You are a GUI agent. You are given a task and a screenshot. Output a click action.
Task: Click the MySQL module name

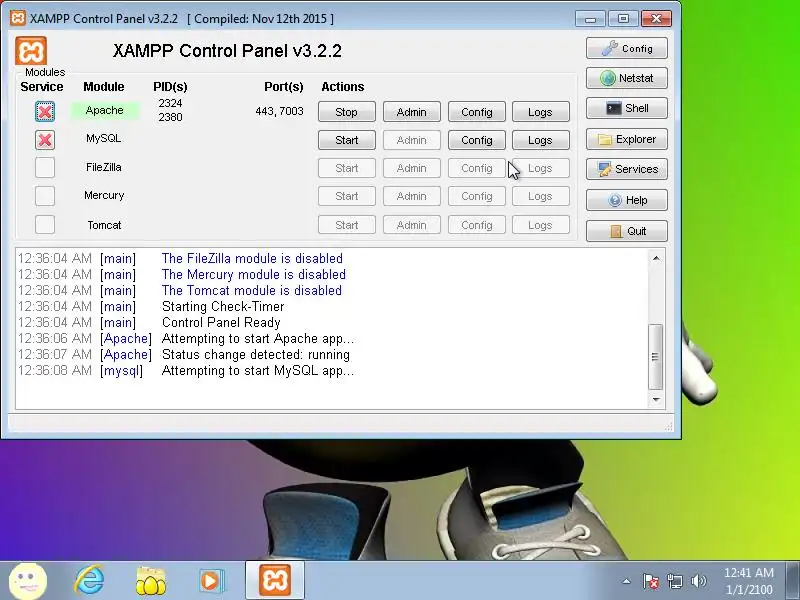pos(104,138)
